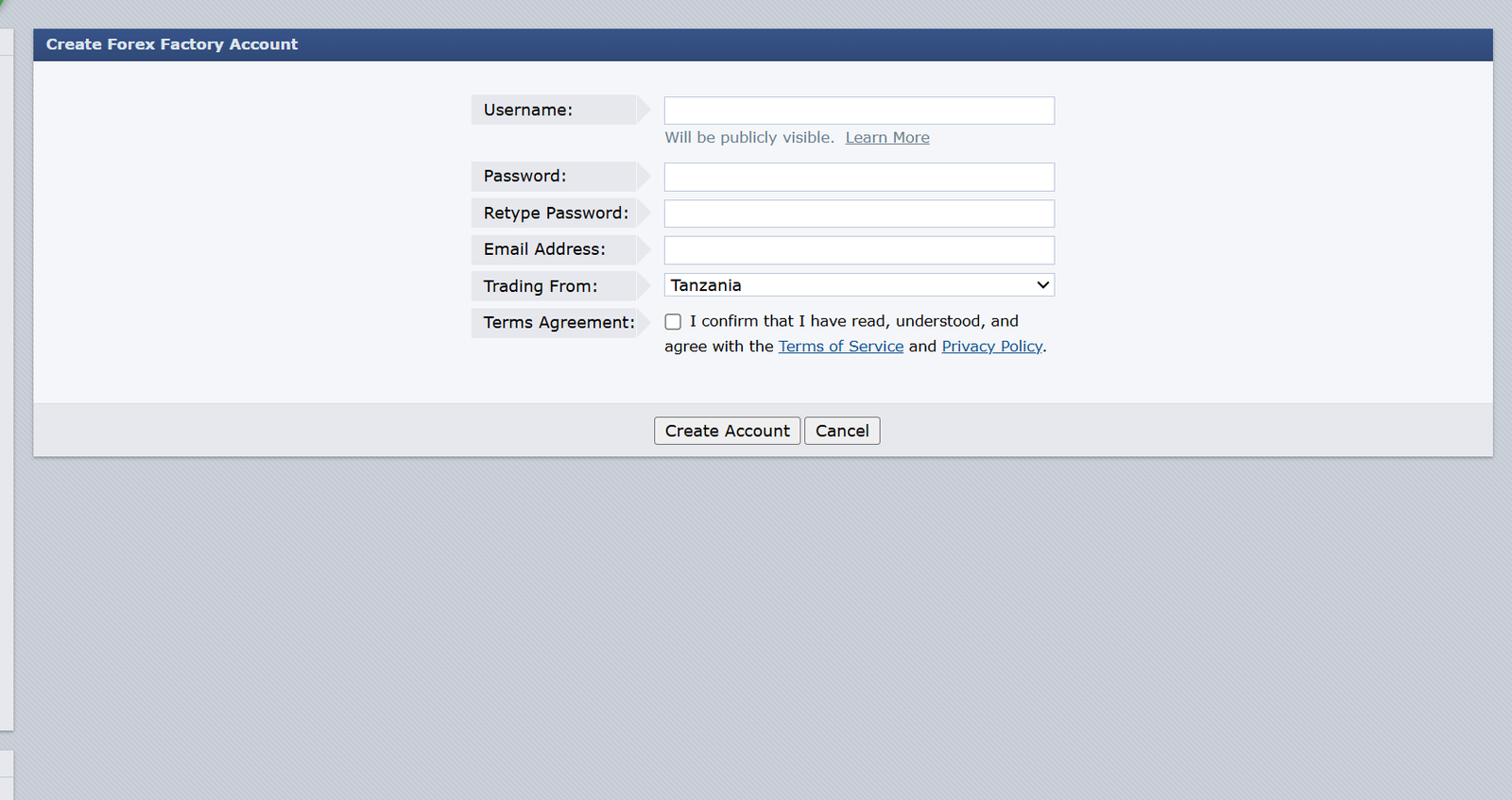The image size is (1512, 800).
Task: Click into the Email Address field
Action: click(x=858, y=250)
